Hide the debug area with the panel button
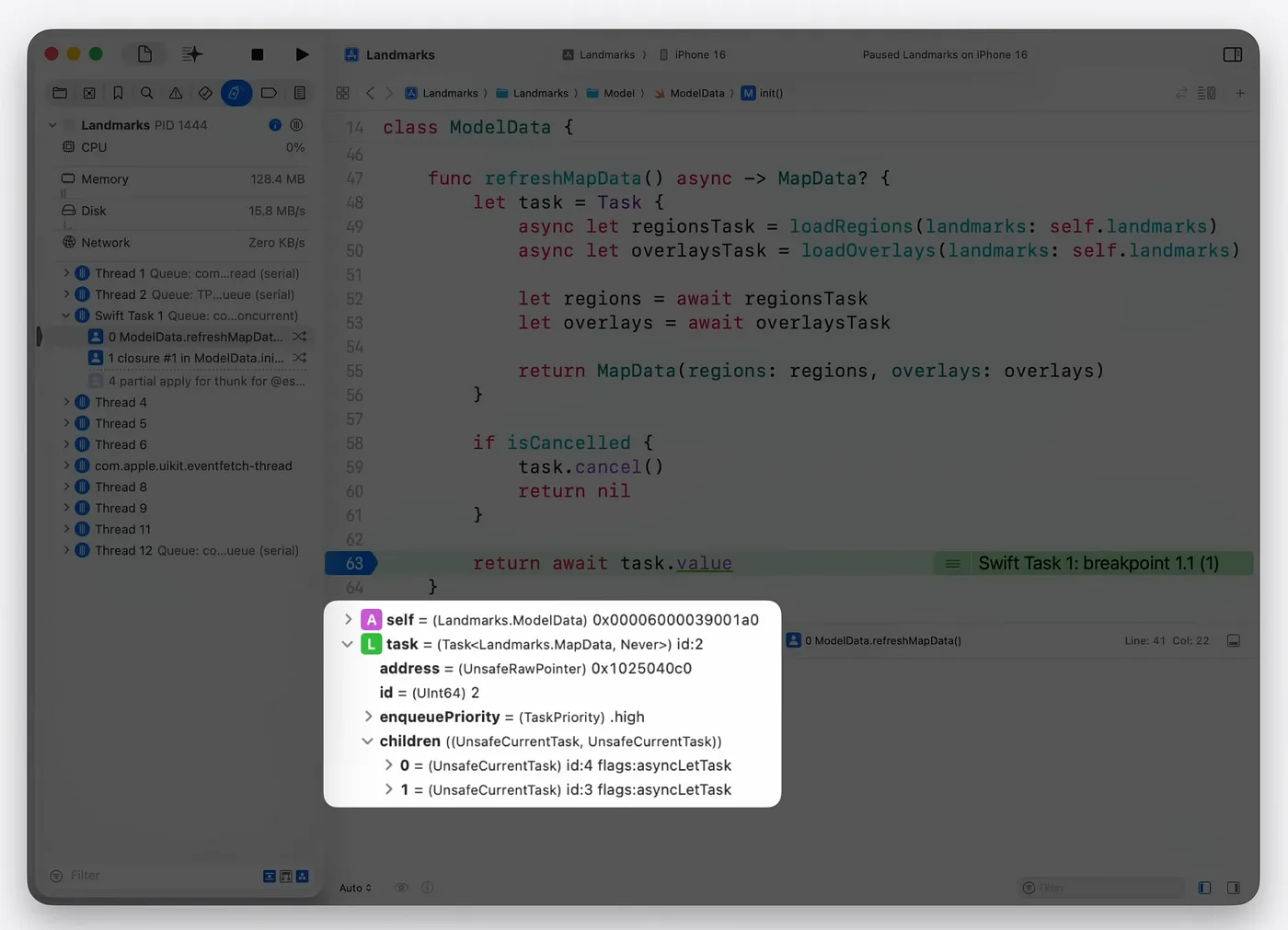1288x930 pixels. (1234, 640)
